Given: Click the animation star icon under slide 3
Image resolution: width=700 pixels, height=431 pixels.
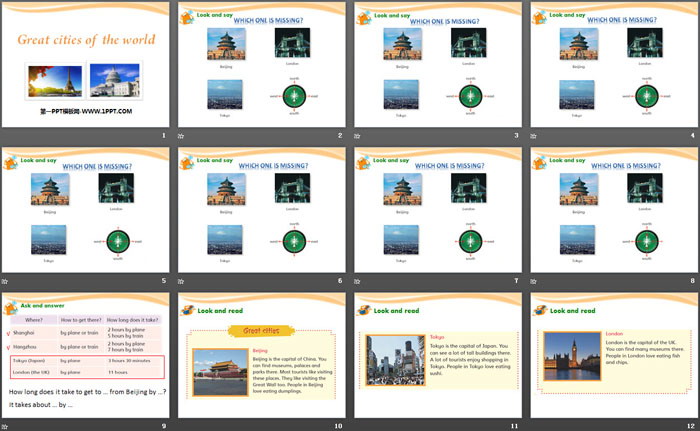Looking at the screenshot, I should click(x=357, y=136).
